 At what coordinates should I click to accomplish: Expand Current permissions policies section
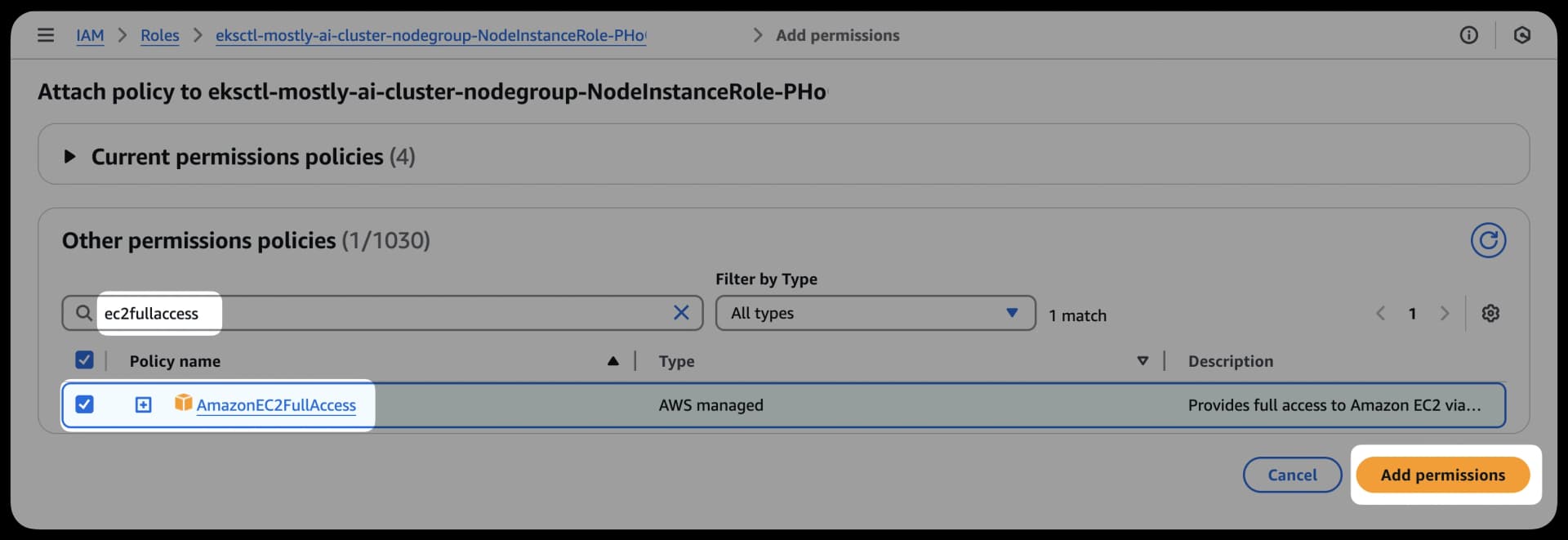tap(70, 156)
